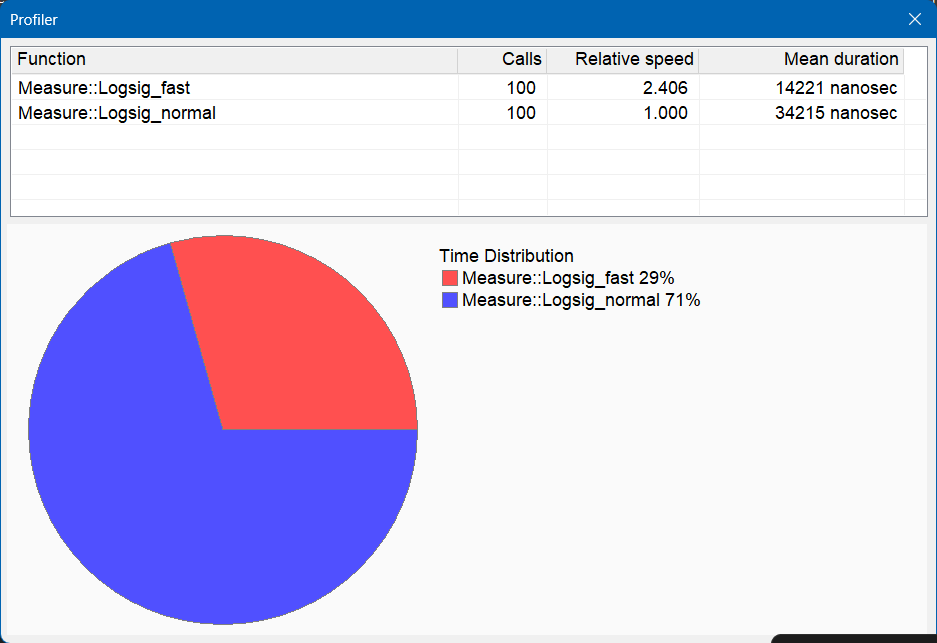Viewport: 937px width, 643px height.
Task: Click the Calls value for Logsig_fast
Action: pyautogui.click(x=521, y=88)
